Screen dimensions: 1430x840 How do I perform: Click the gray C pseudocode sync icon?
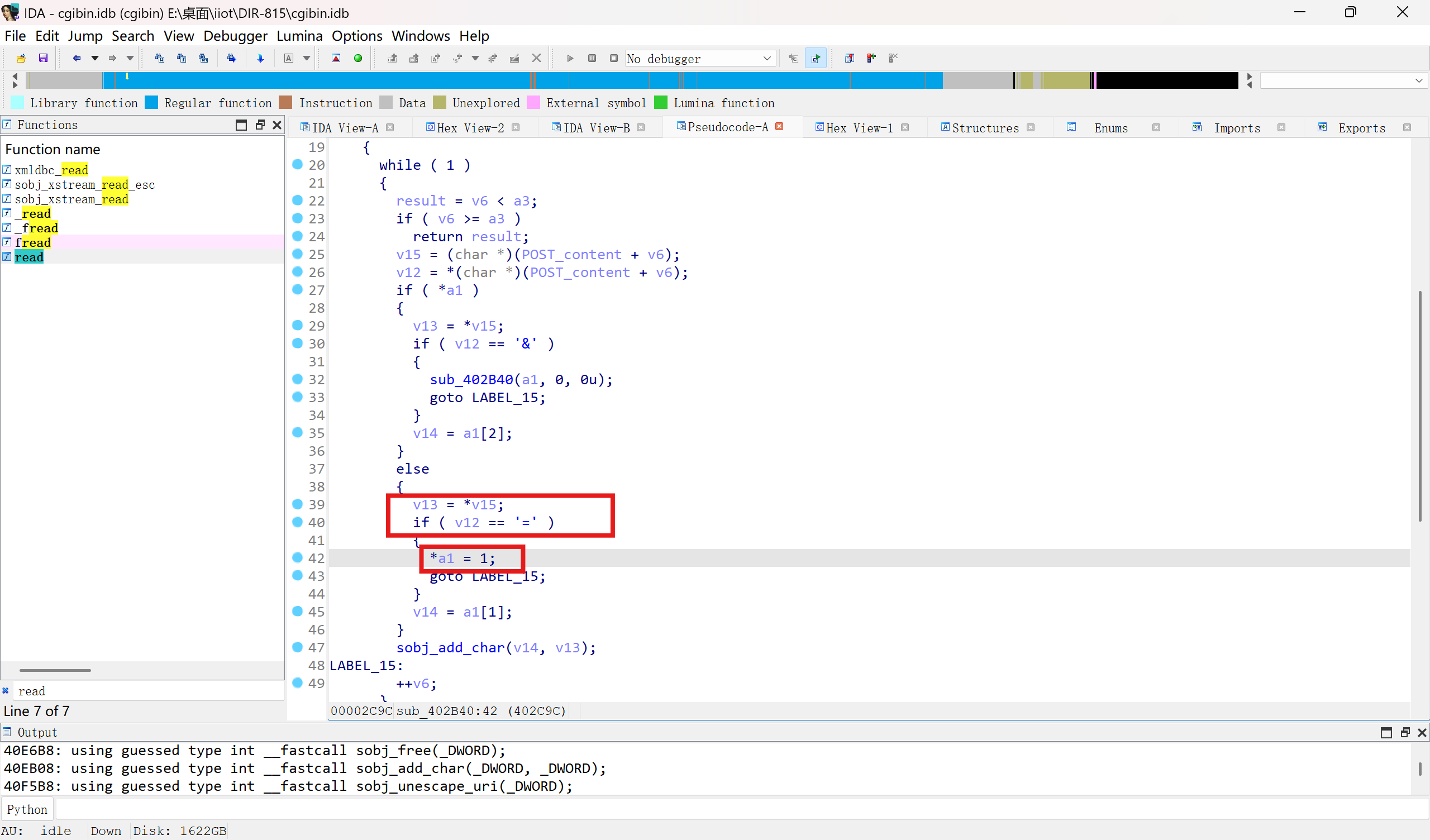coord(793,58)
